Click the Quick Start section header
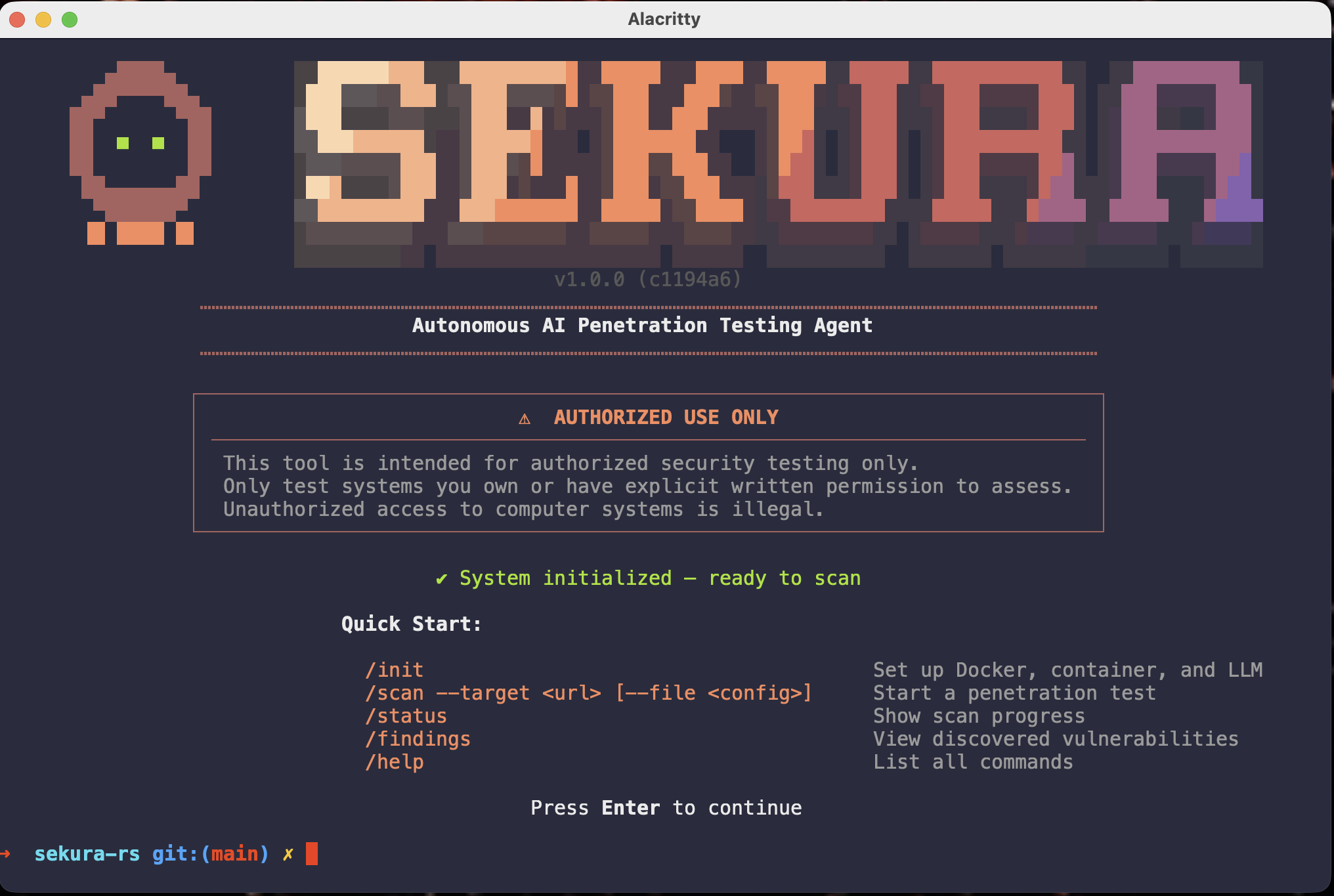1334x896 pixels. click(x=411, y=623)
